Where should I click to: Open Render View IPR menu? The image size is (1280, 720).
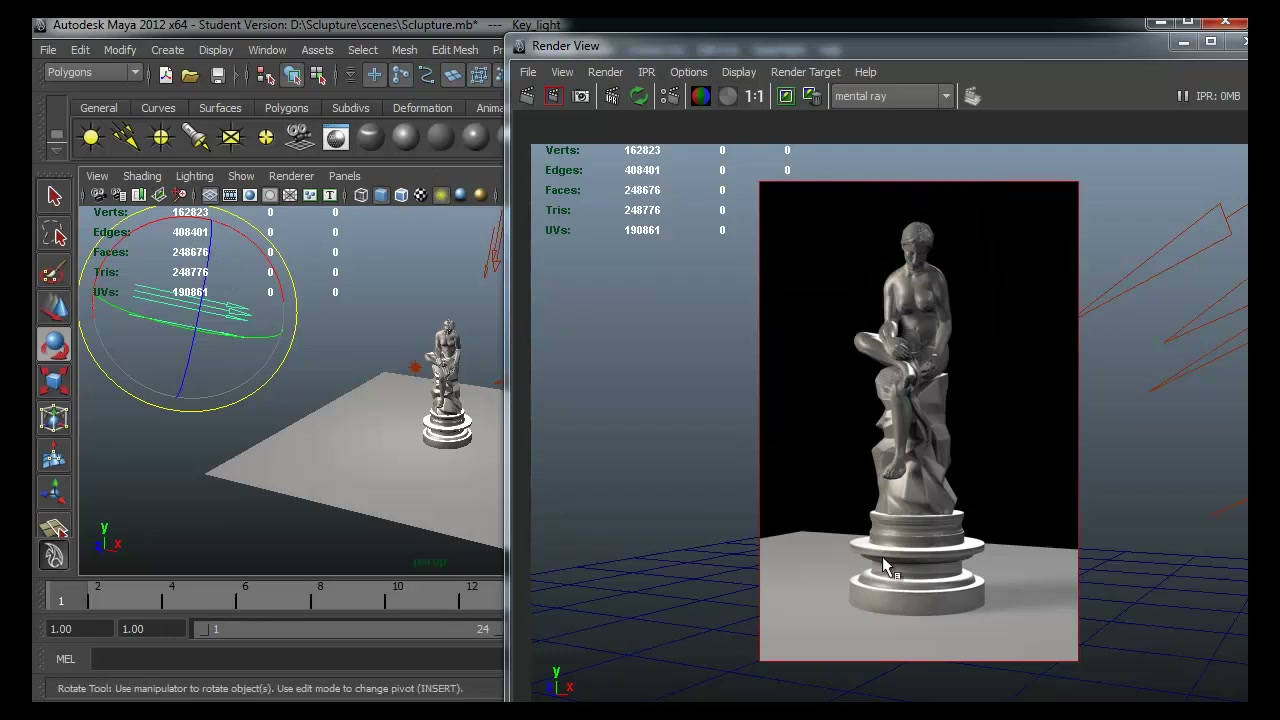tap(647, 72)
